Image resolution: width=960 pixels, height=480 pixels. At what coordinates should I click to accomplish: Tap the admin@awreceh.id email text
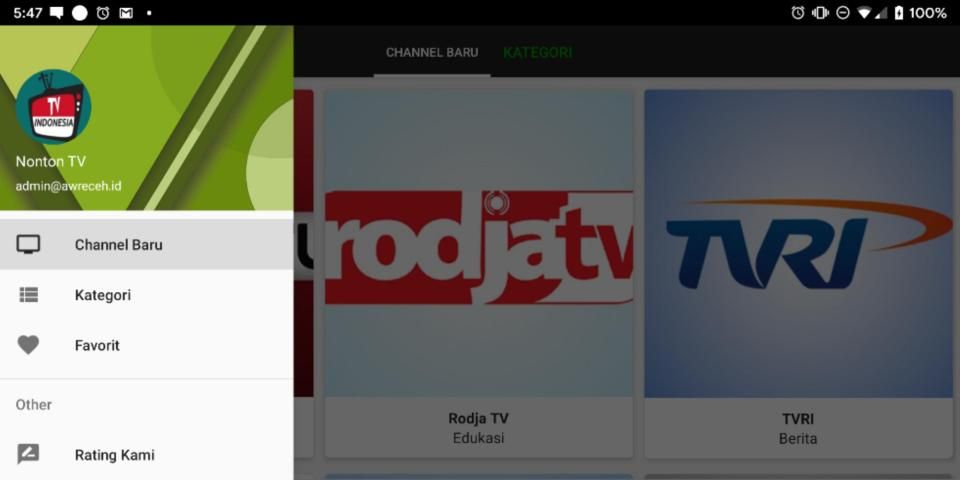pos(68,186)
